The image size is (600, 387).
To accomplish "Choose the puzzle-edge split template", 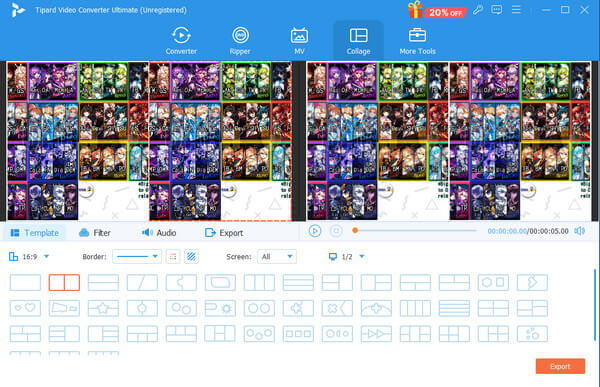I will click(181, 282).
